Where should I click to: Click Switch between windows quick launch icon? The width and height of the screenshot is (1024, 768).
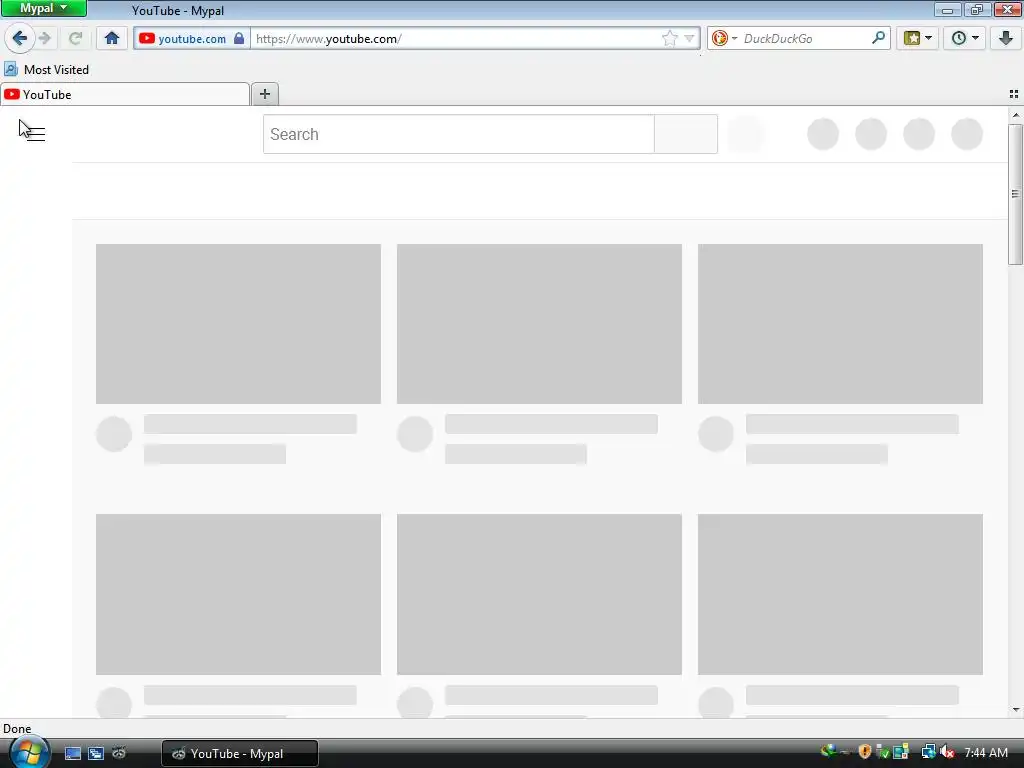click(95, 753)
